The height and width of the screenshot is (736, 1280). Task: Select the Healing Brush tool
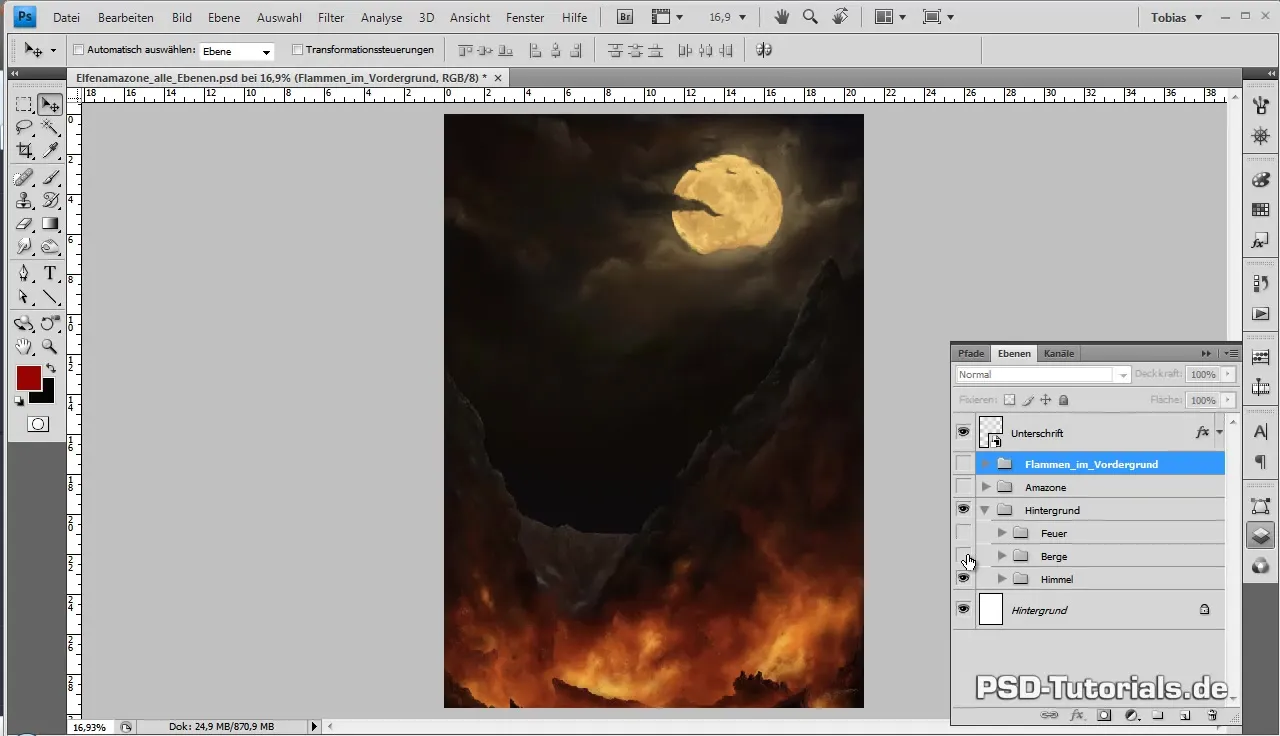[24, 178]
